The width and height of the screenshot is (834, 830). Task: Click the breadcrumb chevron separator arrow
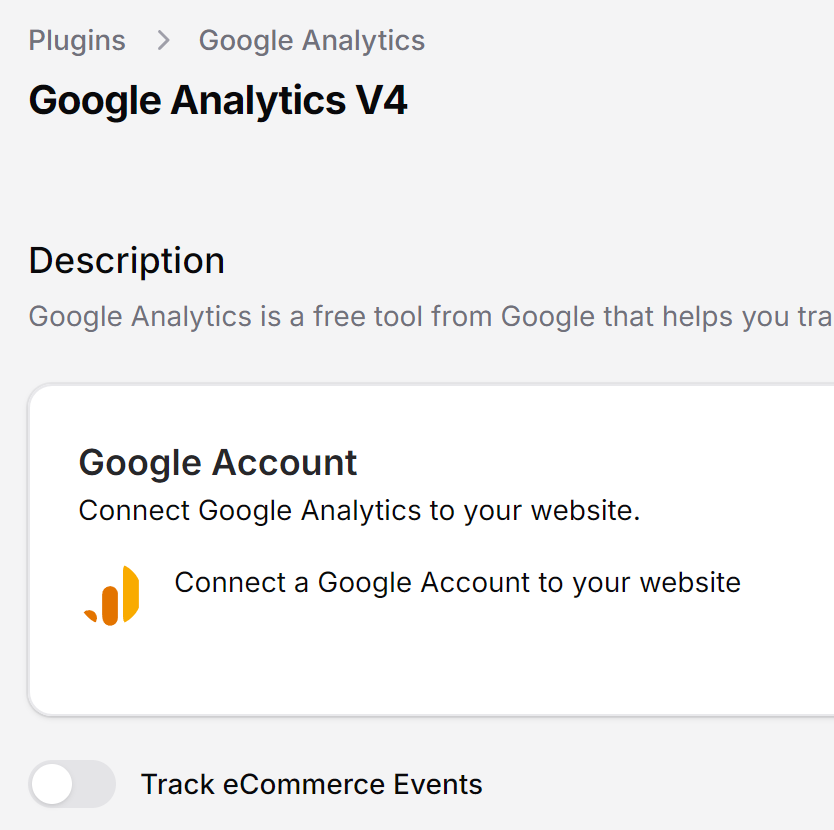tap(162, 41)
